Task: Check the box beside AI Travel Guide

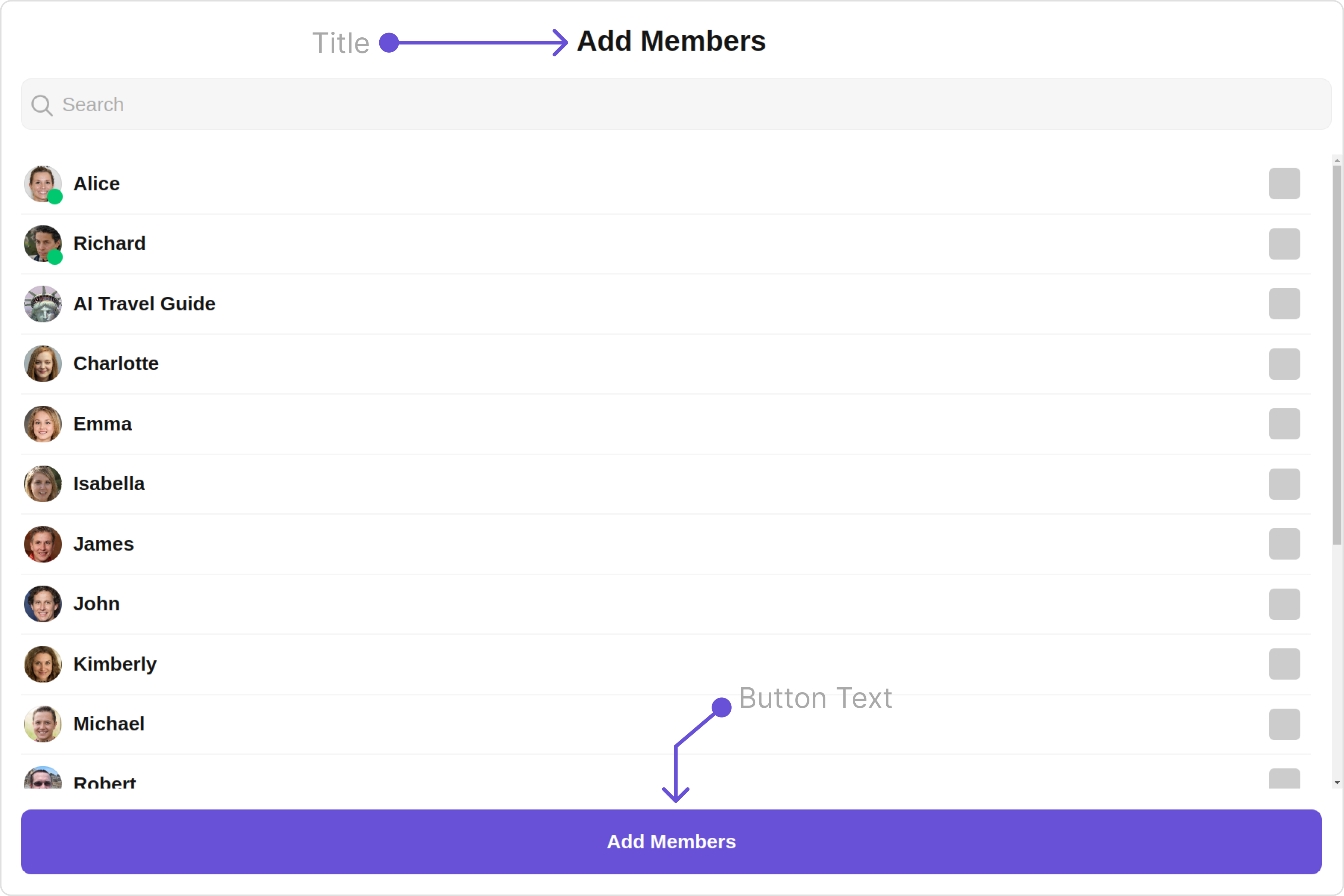Action: (1285, 304)
